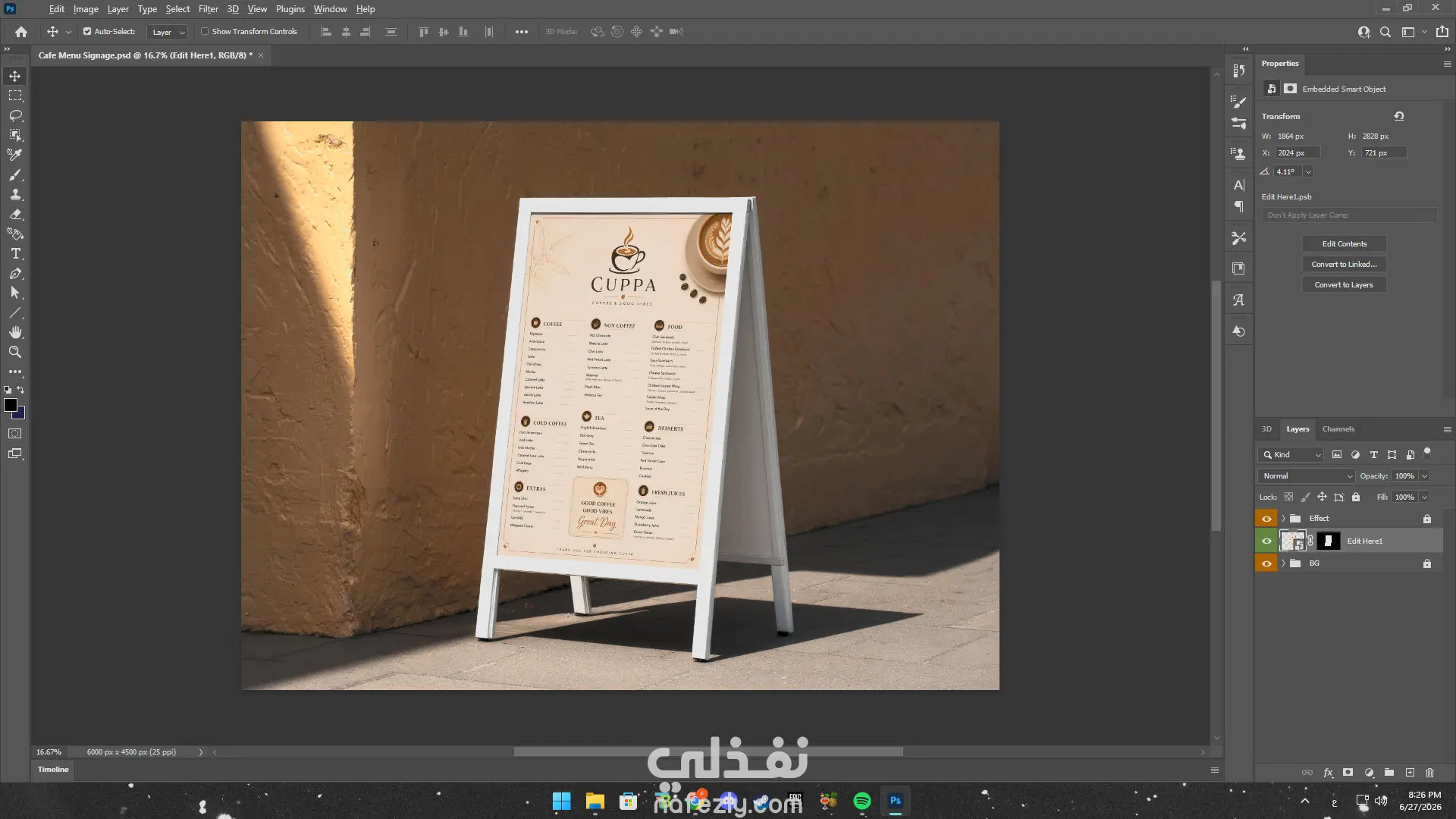Select the Lasso tool
This screenshot has width=1456, height=819.
point(15,115)
